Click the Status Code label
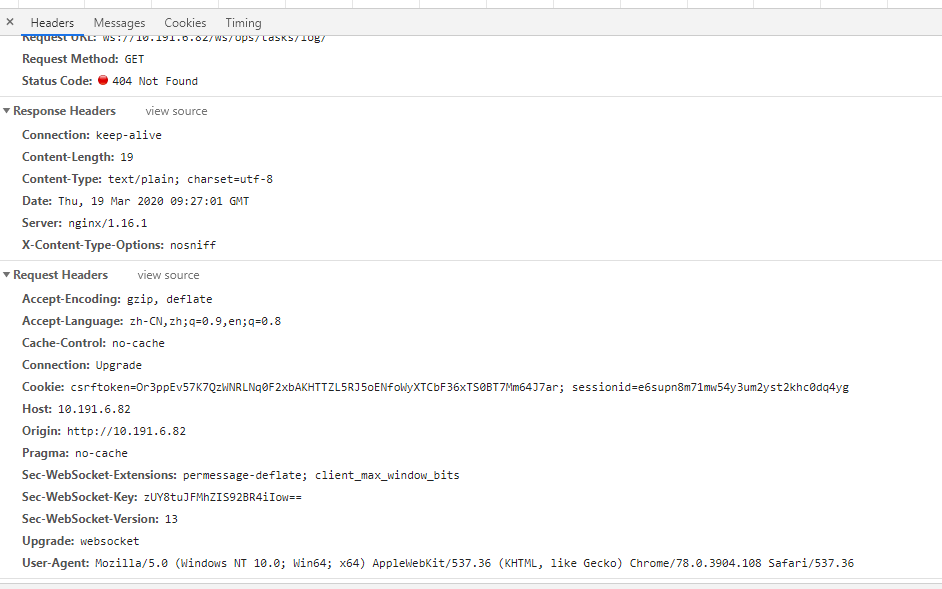This screenshot has height=589, width=942. click(57, 81)
